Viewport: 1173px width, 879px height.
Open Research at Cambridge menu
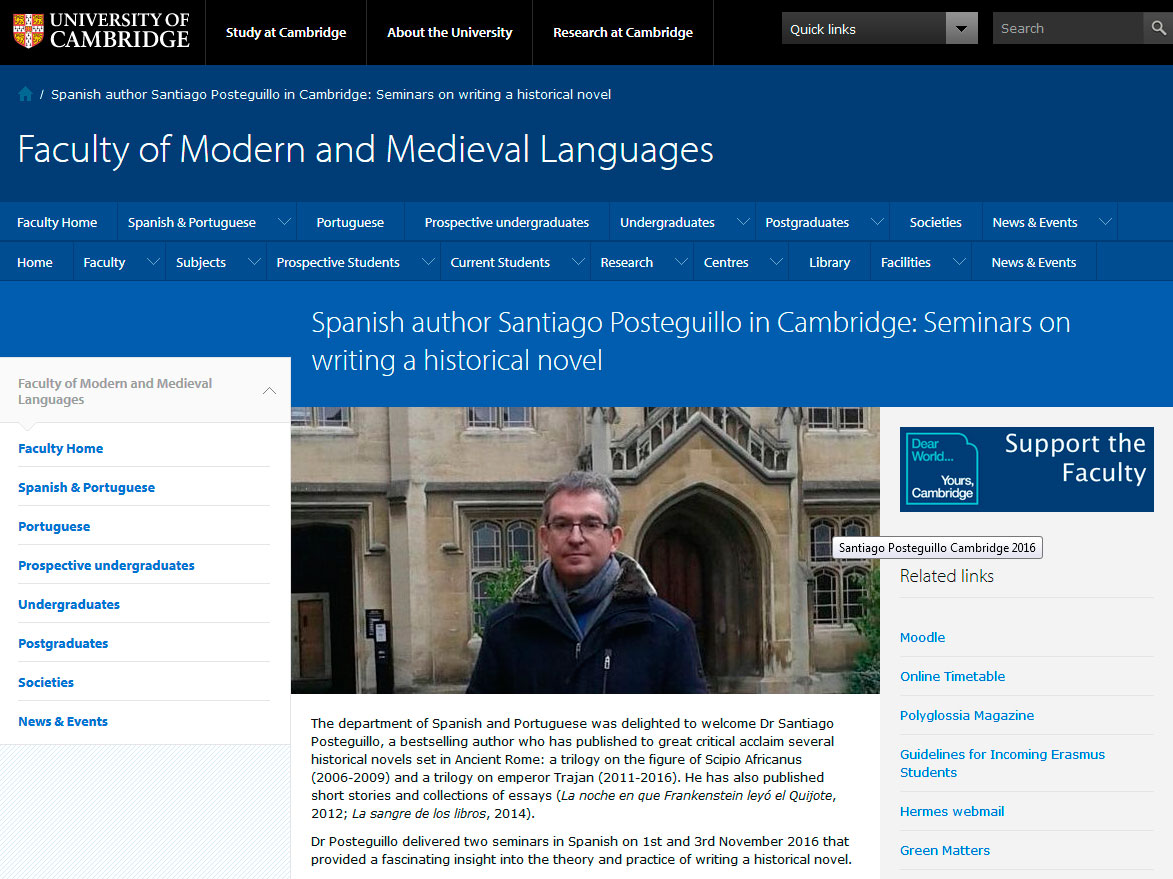tap(622, 32)
